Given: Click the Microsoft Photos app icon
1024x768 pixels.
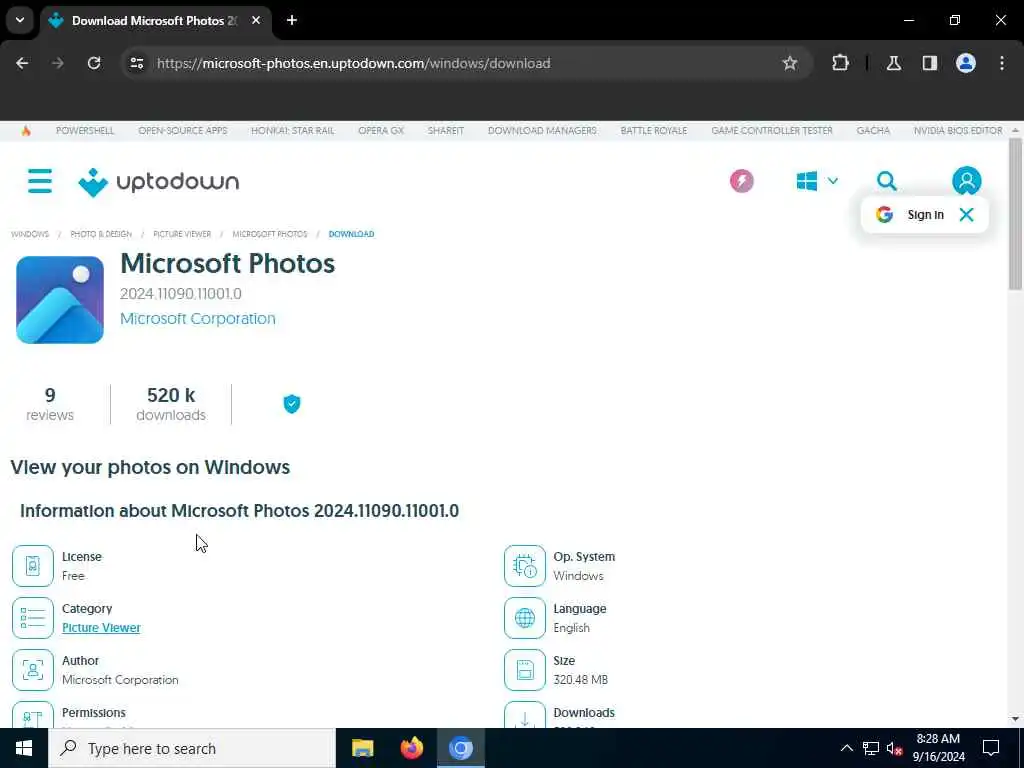Looking at the screenshot, I should (x=60, y=300).
